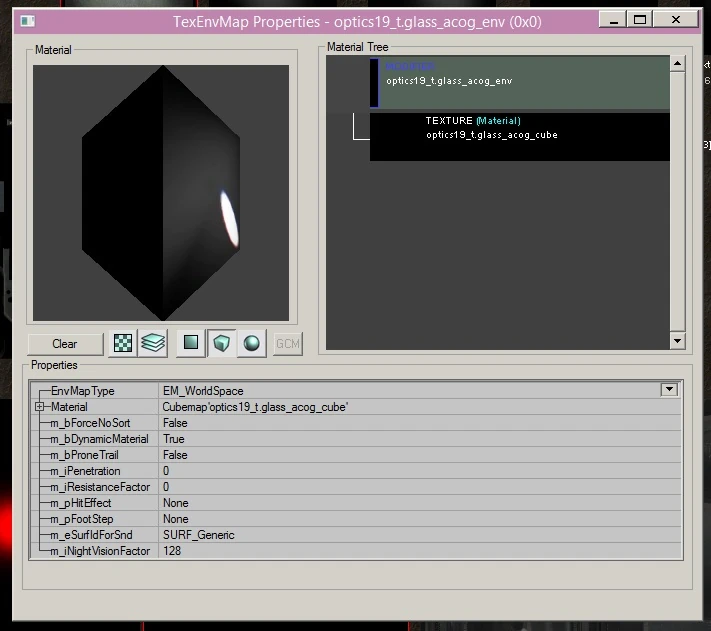This screenshot has height=631, width=711.
Task: Select the sphere preview icon
Action: (x=252, y=343)
